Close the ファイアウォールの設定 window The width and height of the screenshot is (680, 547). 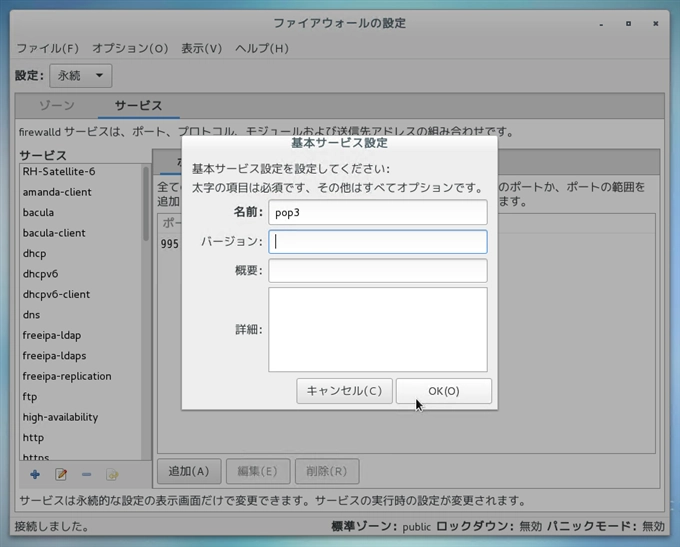[656, 23]
